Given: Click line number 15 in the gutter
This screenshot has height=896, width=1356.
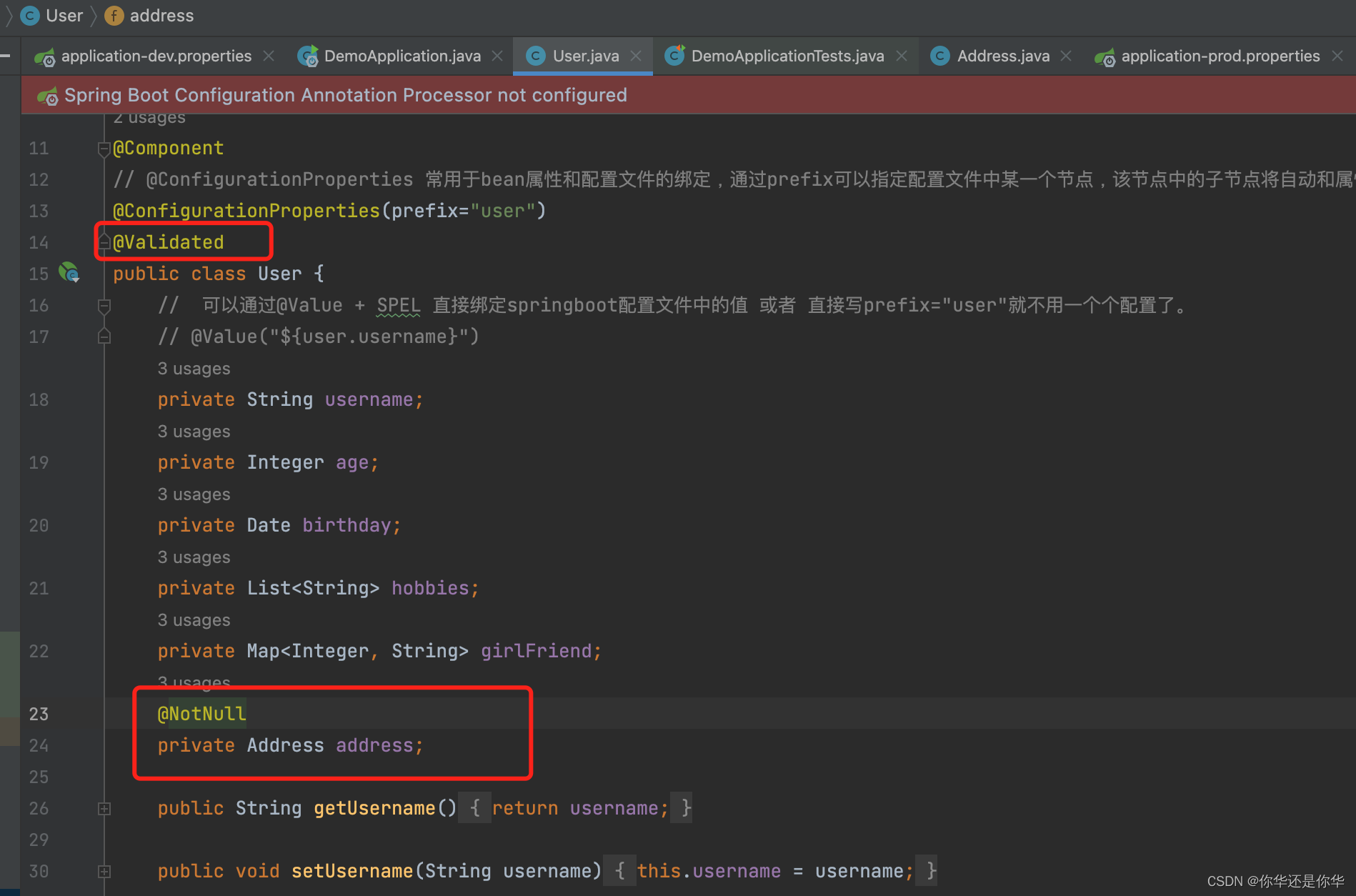Looking at the screenshot, I should click(39, 274).
